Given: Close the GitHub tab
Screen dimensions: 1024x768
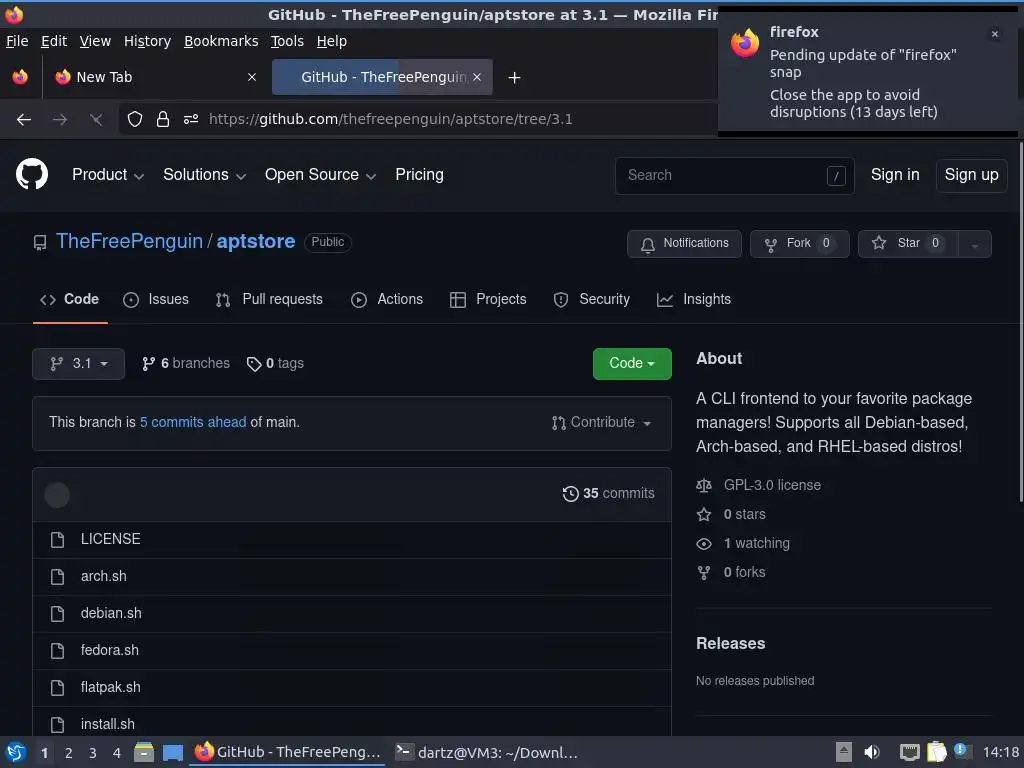Looking at the screenshot, I should click(x=477, y=77).
